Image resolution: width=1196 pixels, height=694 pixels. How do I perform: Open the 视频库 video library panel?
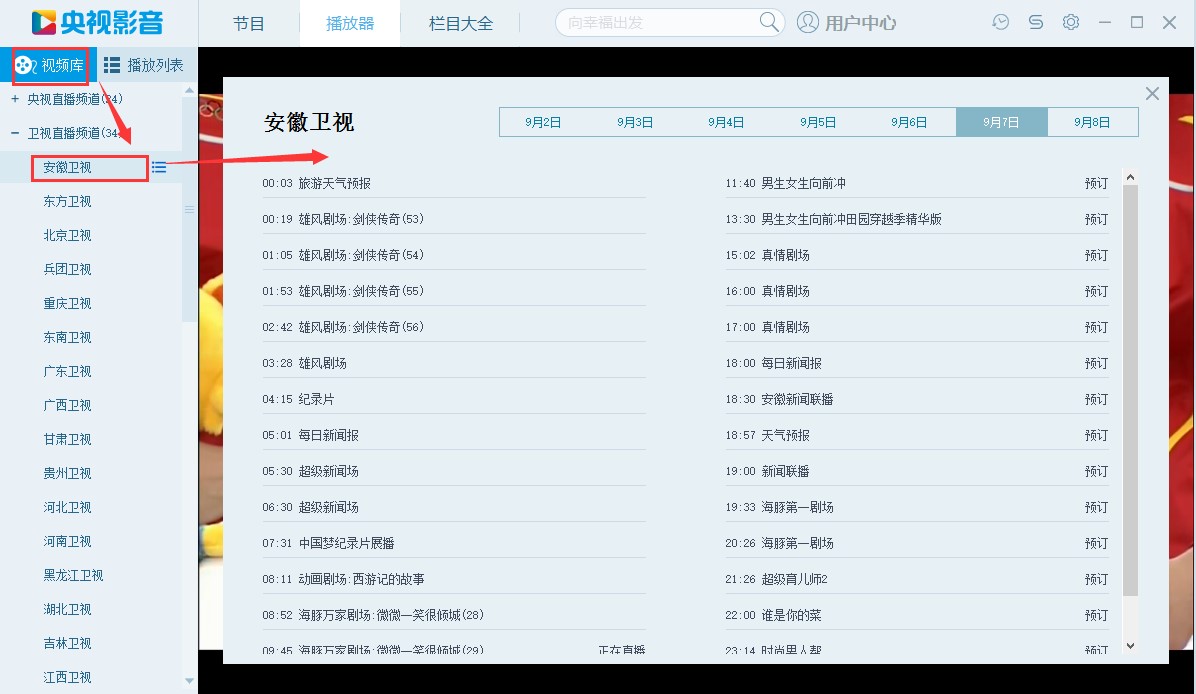pyautogui.click(x=49, y=65)
